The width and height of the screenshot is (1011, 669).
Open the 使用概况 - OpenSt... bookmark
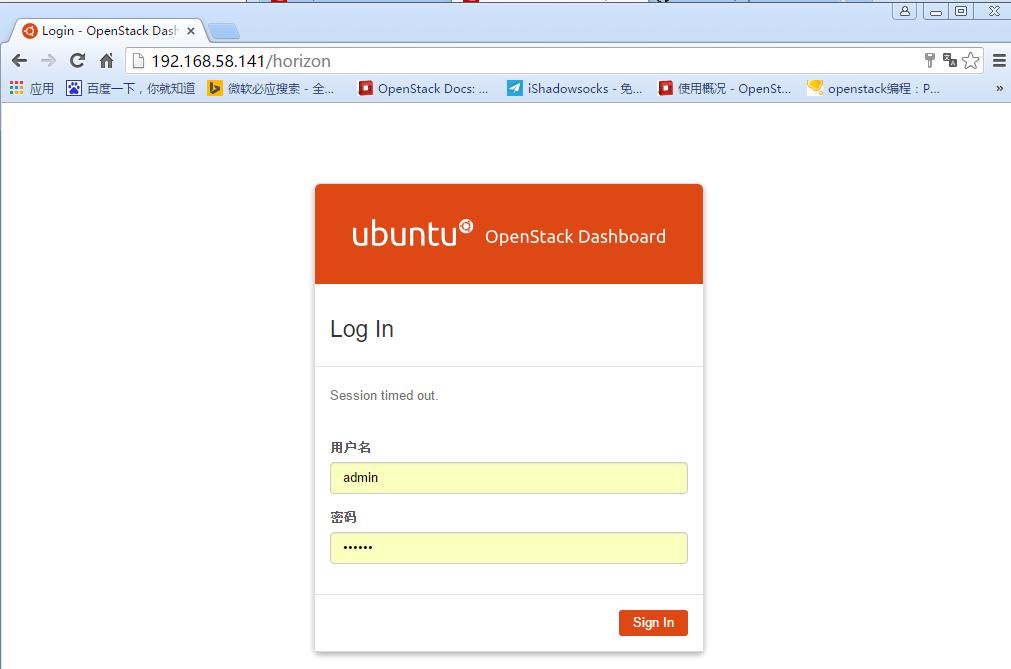tap(725, 88)
